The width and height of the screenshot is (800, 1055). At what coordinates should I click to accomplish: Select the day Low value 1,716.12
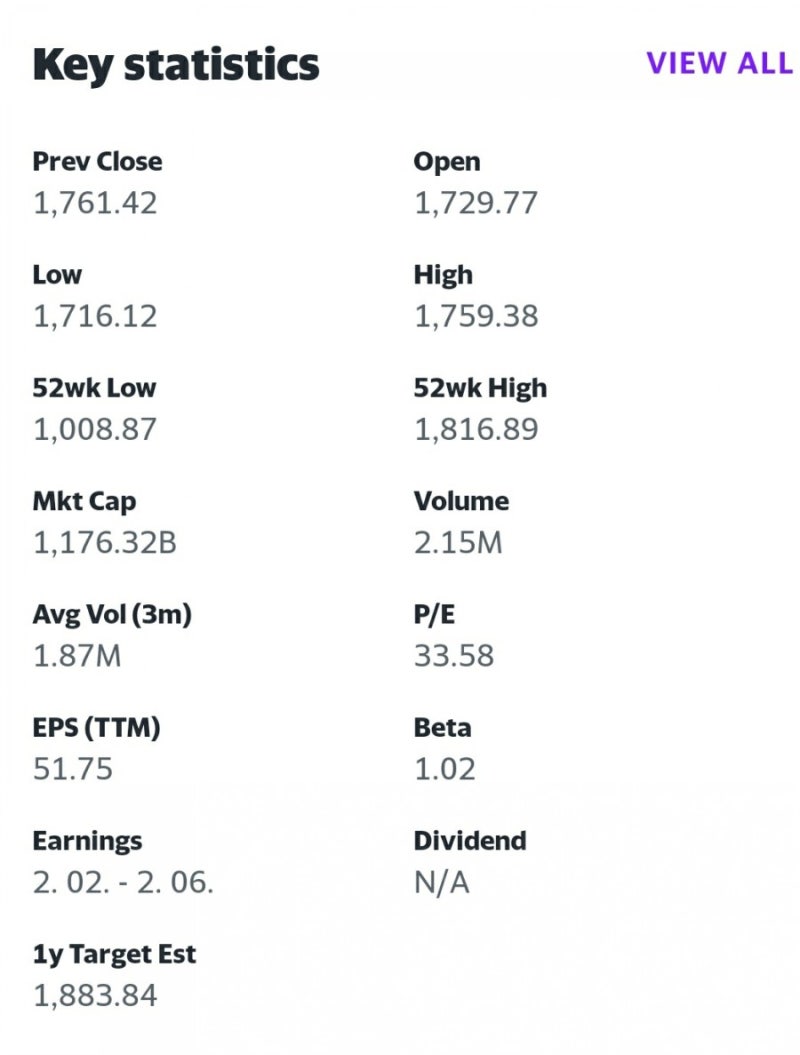tap(95, 316)
